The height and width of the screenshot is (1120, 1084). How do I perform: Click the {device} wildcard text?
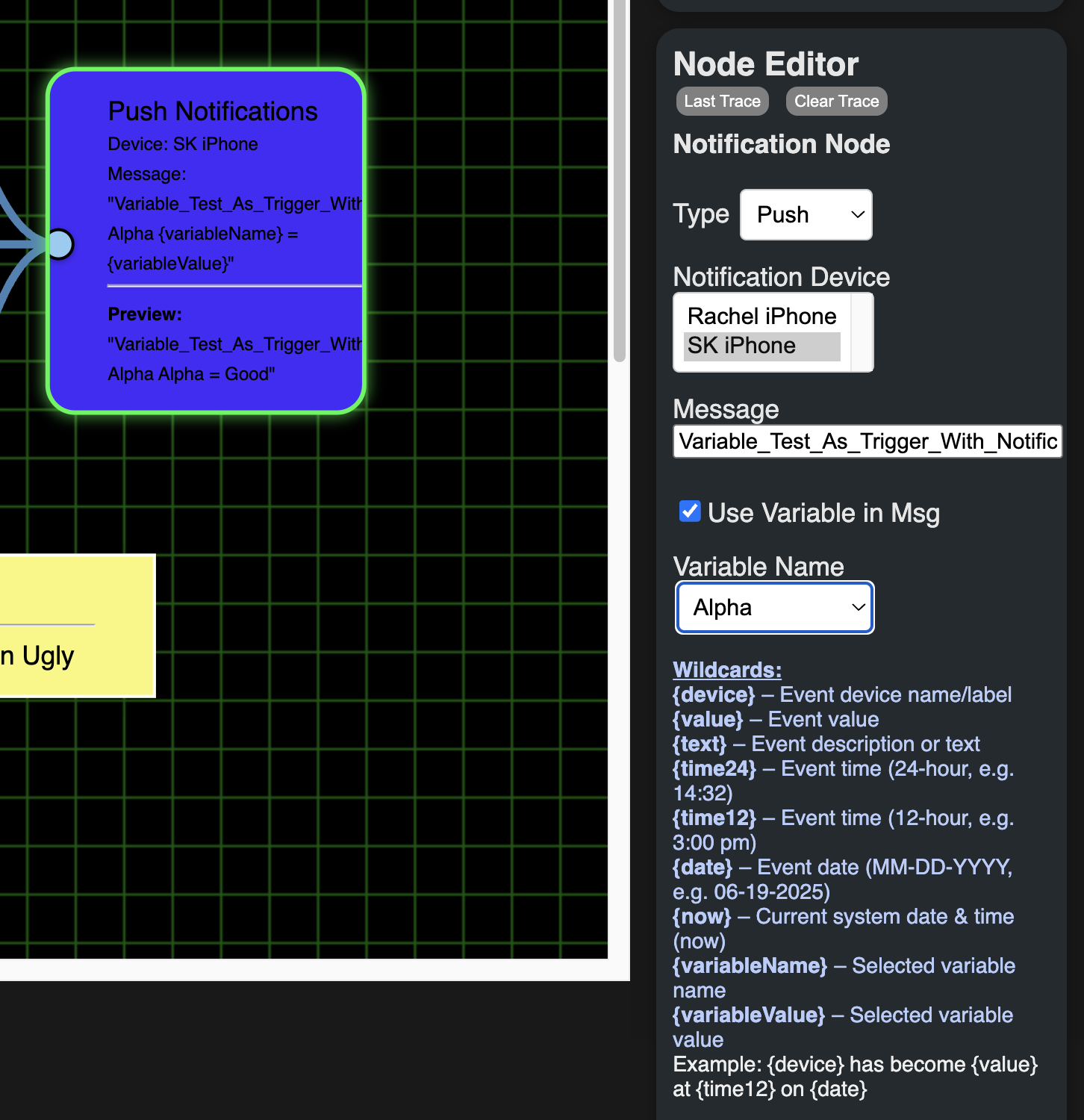point(714,694)
